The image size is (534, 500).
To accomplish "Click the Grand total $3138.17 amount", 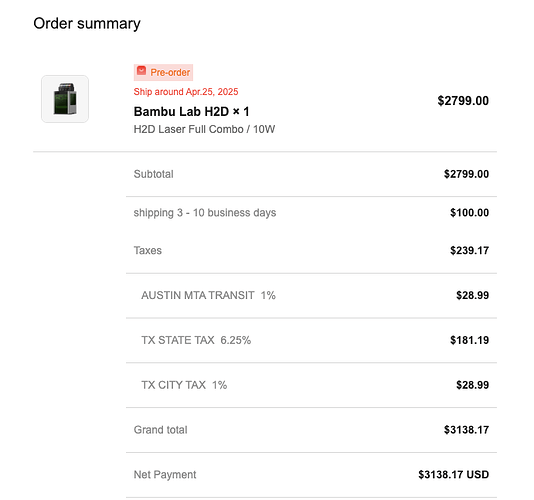I will click(x=466, y=430).
